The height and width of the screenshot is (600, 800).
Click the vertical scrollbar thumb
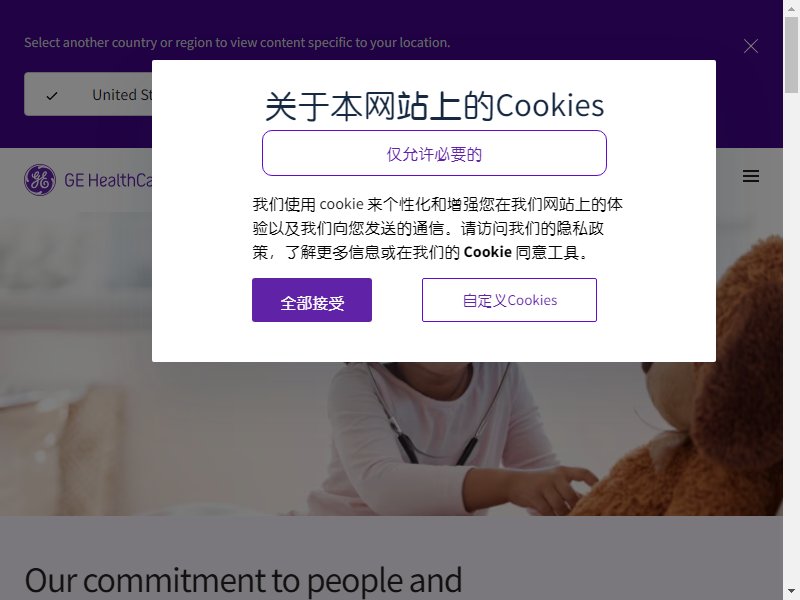click(x=791, y=55)
